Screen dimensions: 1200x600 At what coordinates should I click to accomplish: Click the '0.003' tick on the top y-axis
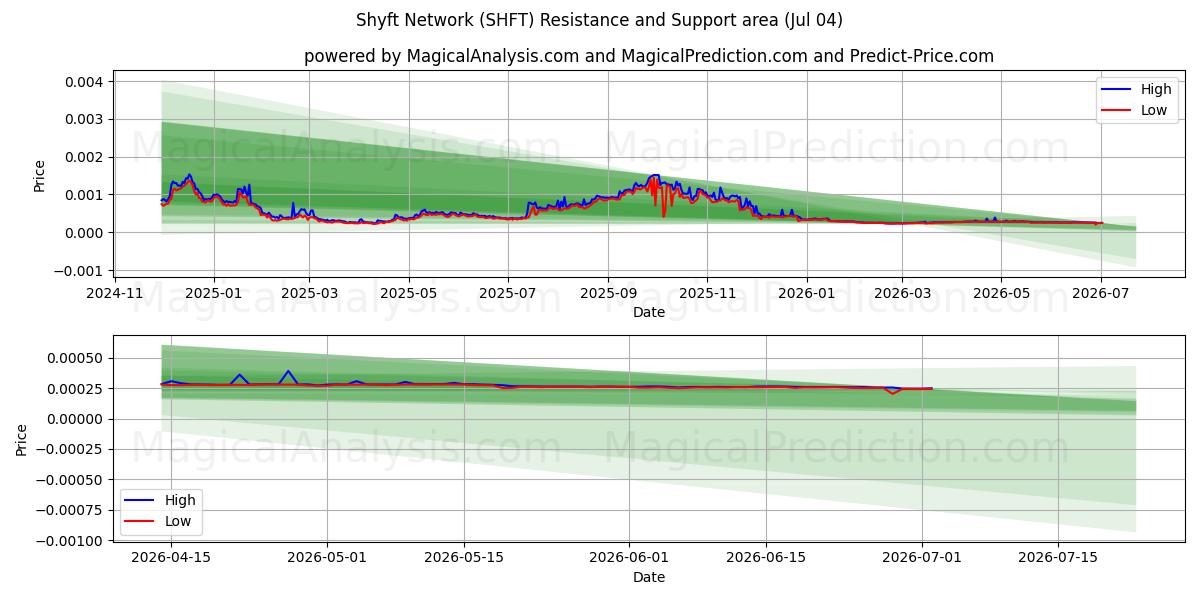[x=85, y=119]
